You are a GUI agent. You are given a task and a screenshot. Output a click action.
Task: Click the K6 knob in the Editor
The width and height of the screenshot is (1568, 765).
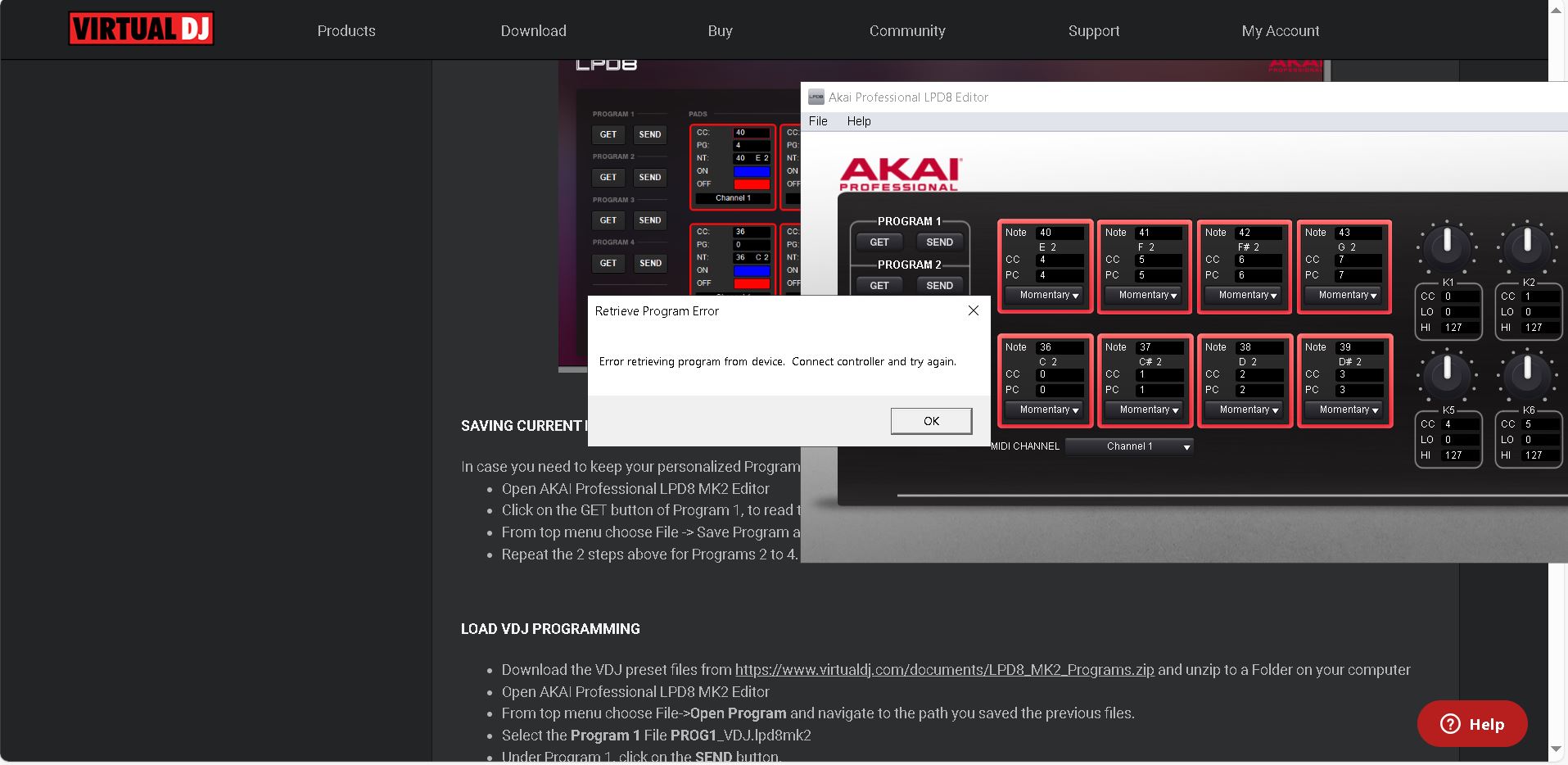1527,374
